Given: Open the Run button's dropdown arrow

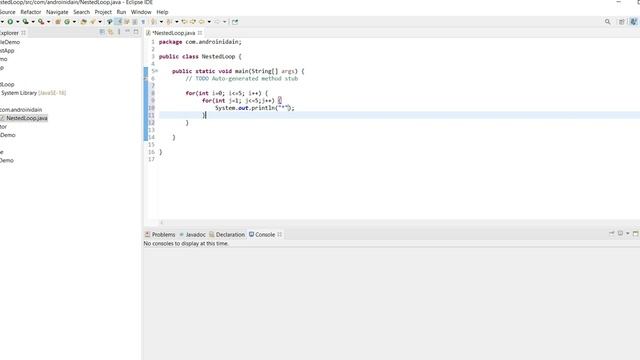Looking at the screenshot, I should click(18, 22).
